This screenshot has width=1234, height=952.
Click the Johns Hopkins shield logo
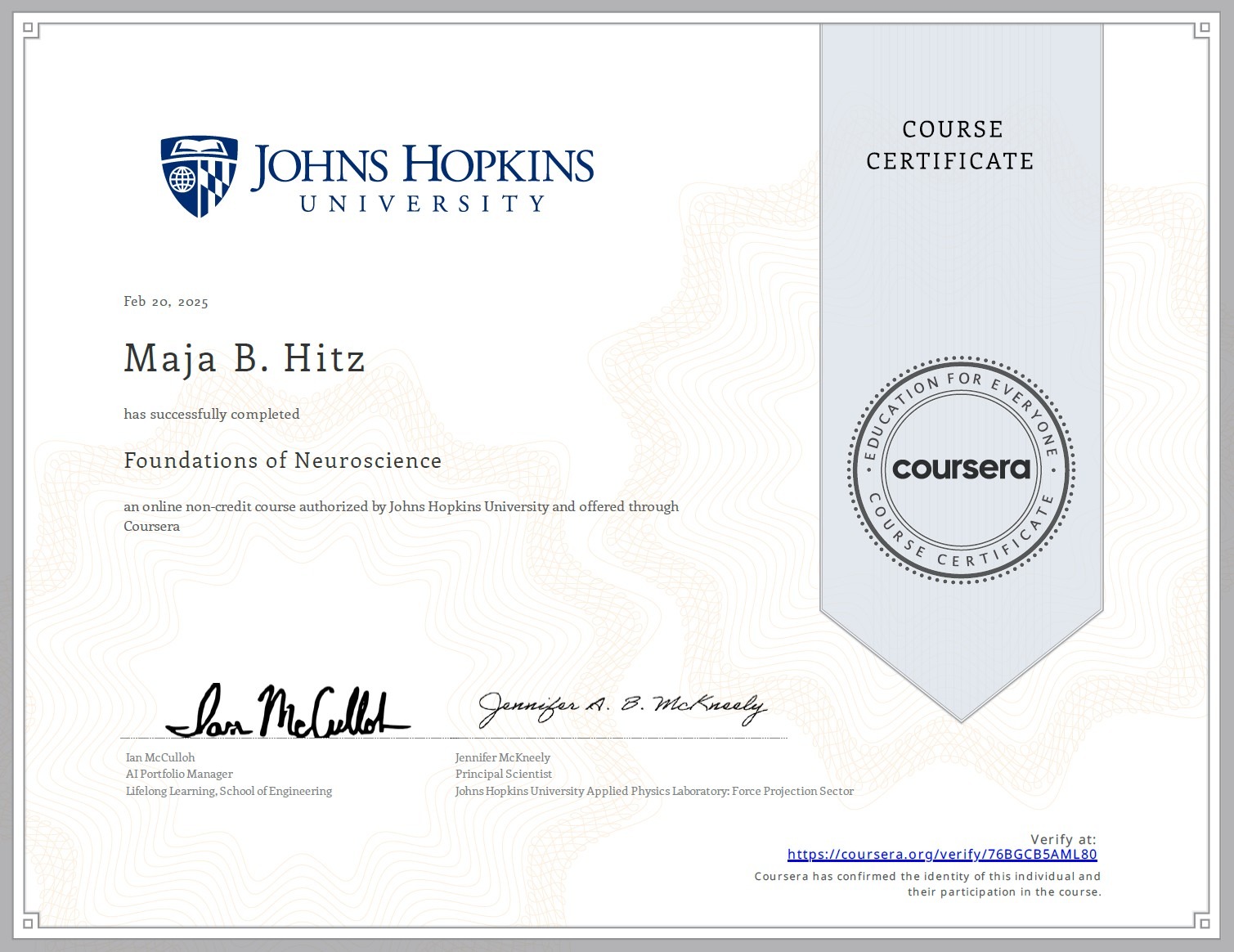pos(199,177)
